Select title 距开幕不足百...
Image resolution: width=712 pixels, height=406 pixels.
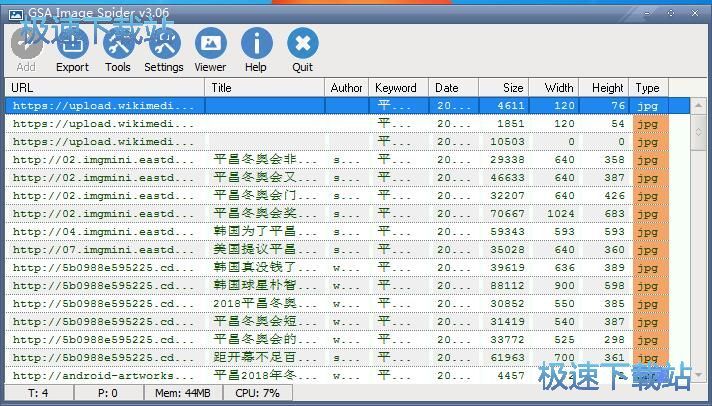[x=265, y=357]
